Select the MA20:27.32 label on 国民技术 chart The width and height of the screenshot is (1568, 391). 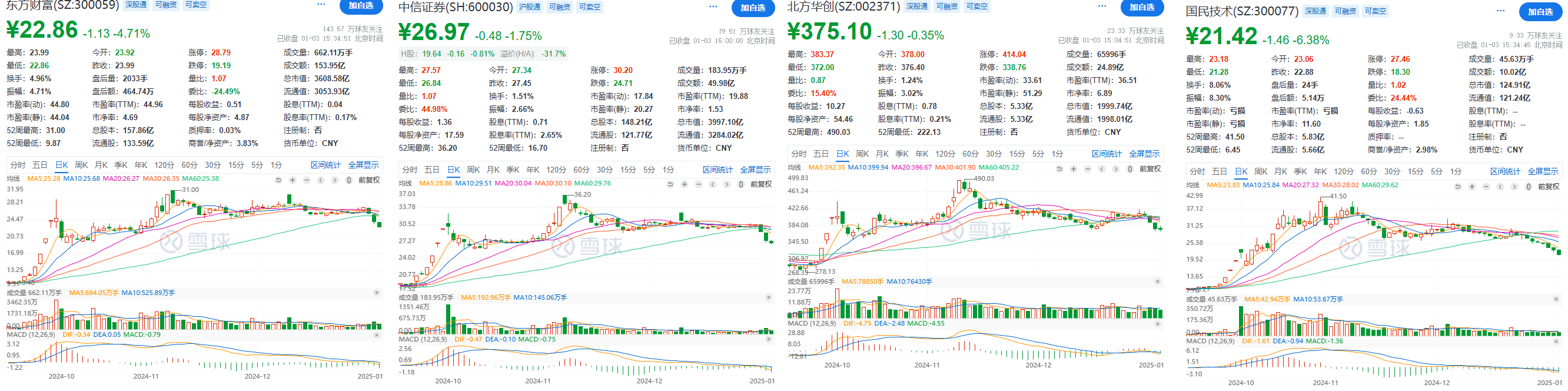click(1301, 184)
